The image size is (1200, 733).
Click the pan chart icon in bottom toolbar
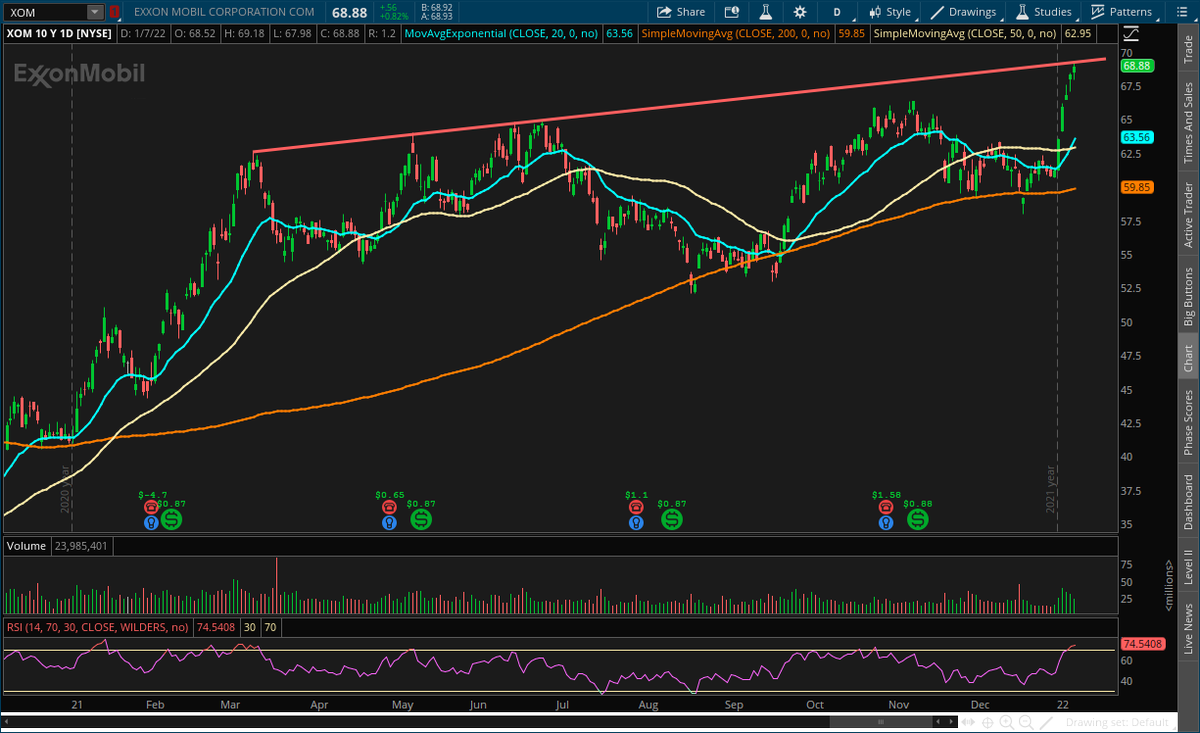coord(968,722)
